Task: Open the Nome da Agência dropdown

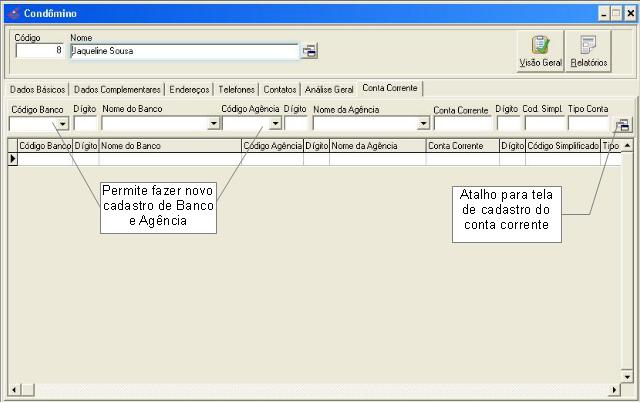Action: coord(424,124)
